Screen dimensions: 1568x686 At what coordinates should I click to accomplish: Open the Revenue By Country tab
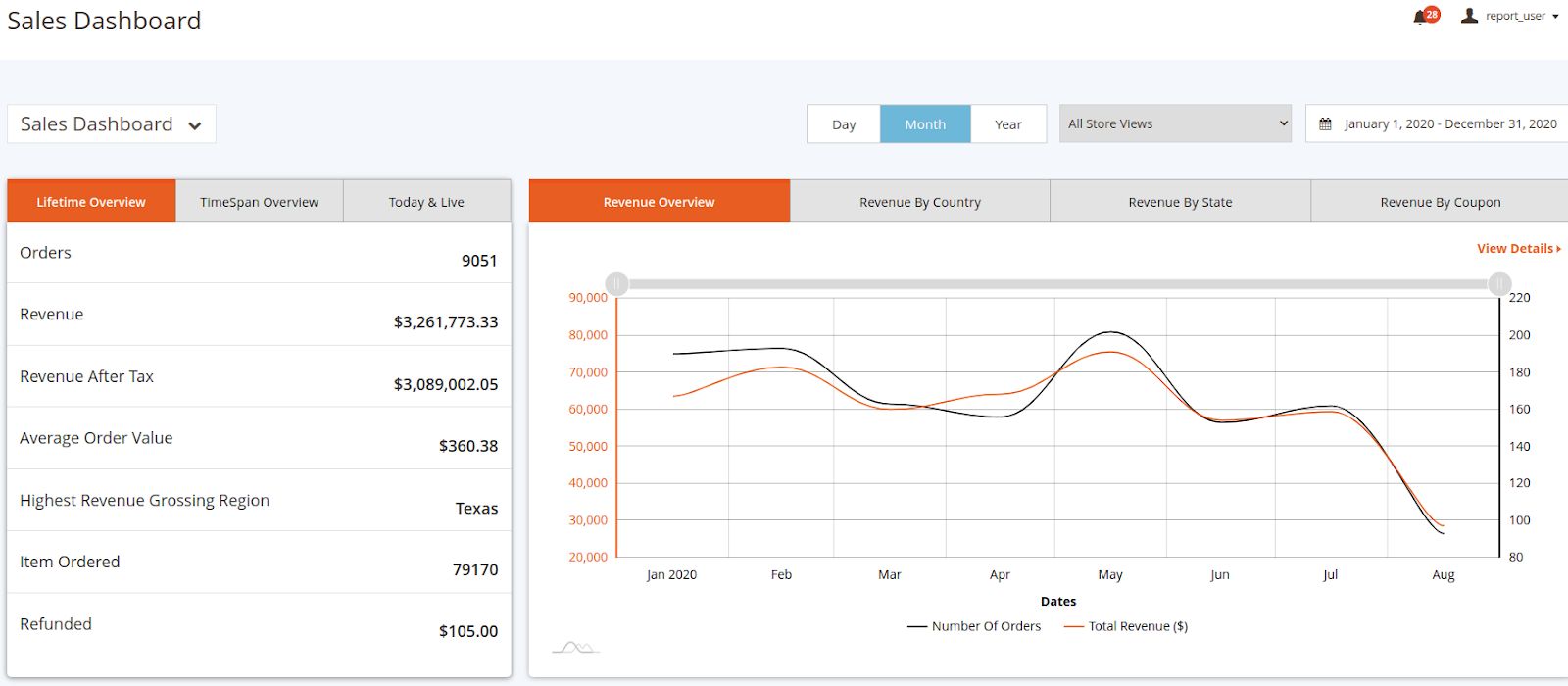[x=919, y=202]
